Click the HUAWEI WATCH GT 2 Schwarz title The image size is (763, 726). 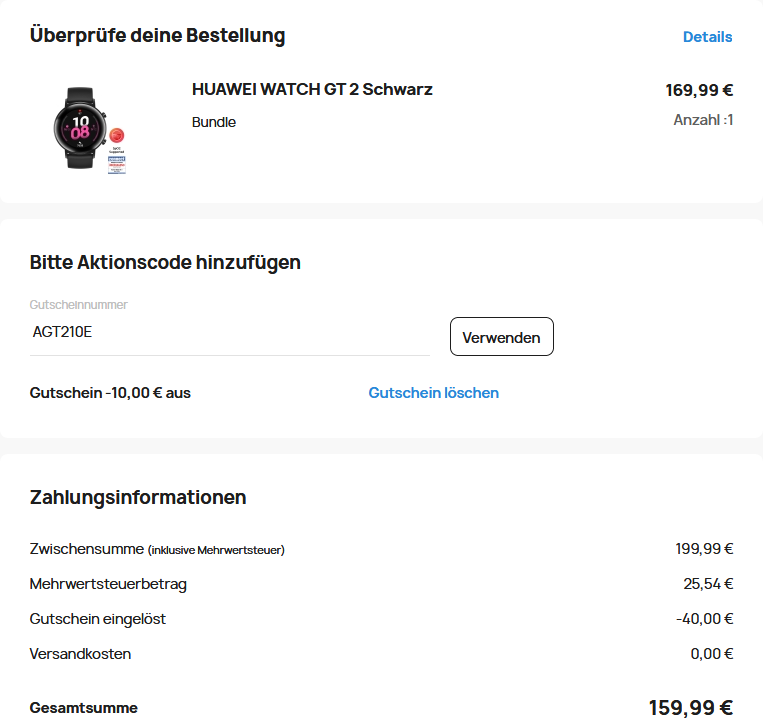312,90
